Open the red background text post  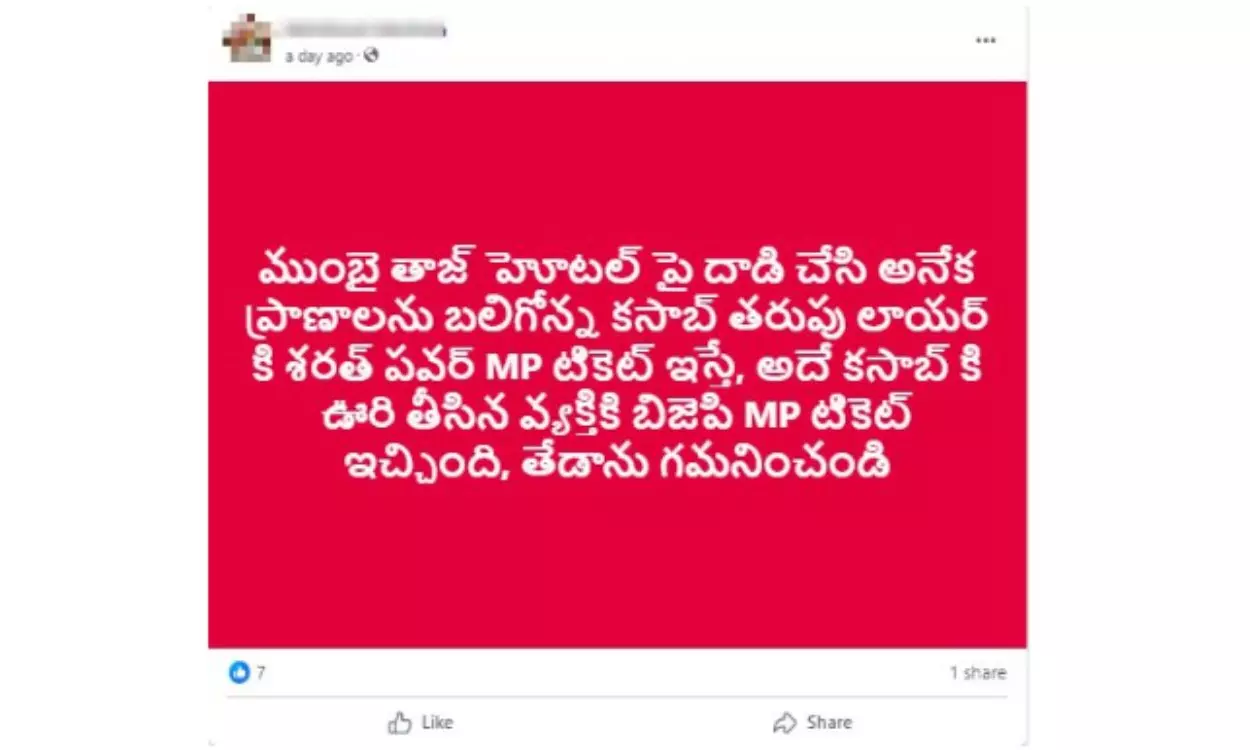617,365
